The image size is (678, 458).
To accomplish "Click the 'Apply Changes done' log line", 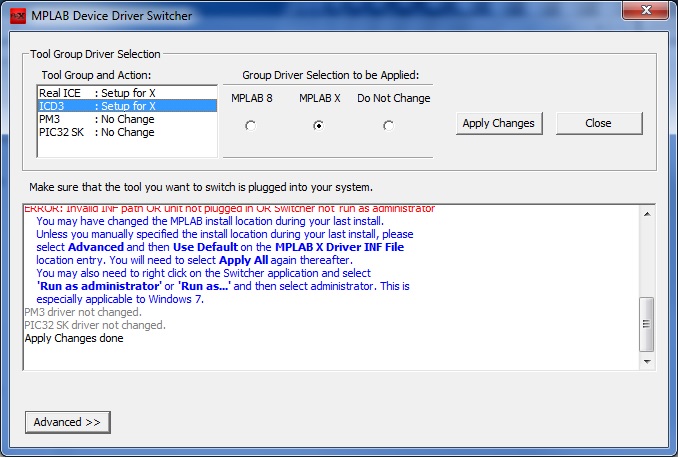I will [74, 338].
